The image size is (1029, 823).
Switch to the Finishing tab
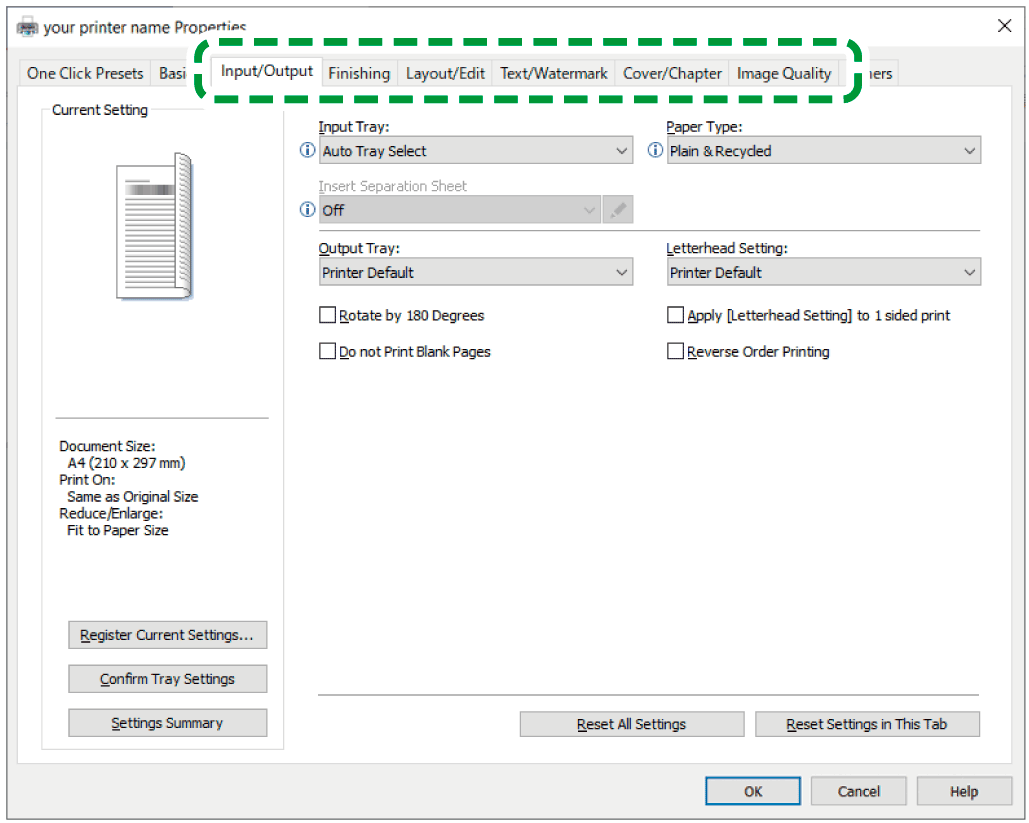pyautogui.click(x=359, y=73)
